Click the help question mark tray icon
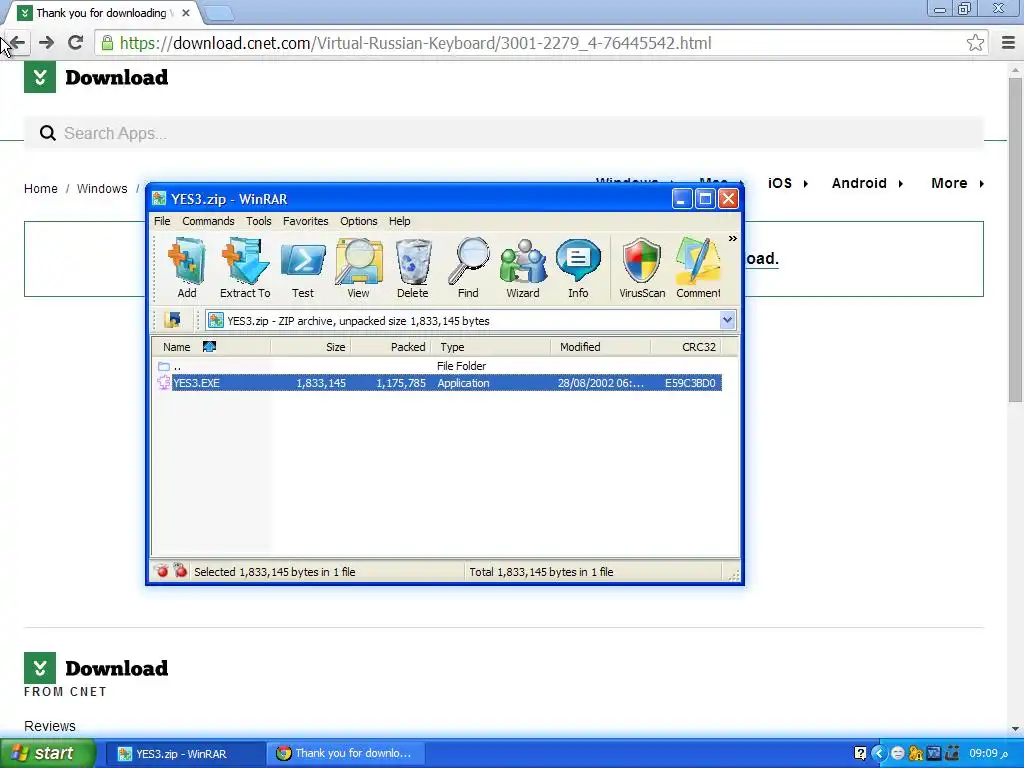Image resolution: width=1024 pixels, height=768 pixels. click(860, 754)
